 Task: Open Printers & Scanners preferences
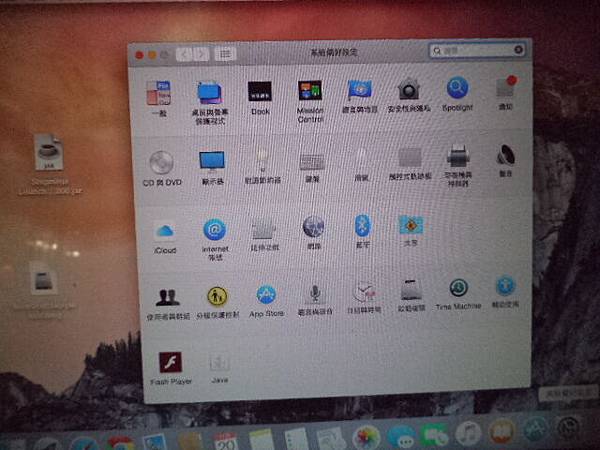[458, 156]
